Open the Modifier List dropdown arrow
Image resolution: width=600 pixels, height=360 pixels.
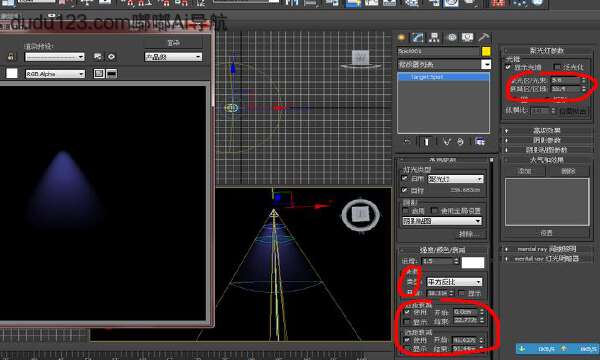486,64
